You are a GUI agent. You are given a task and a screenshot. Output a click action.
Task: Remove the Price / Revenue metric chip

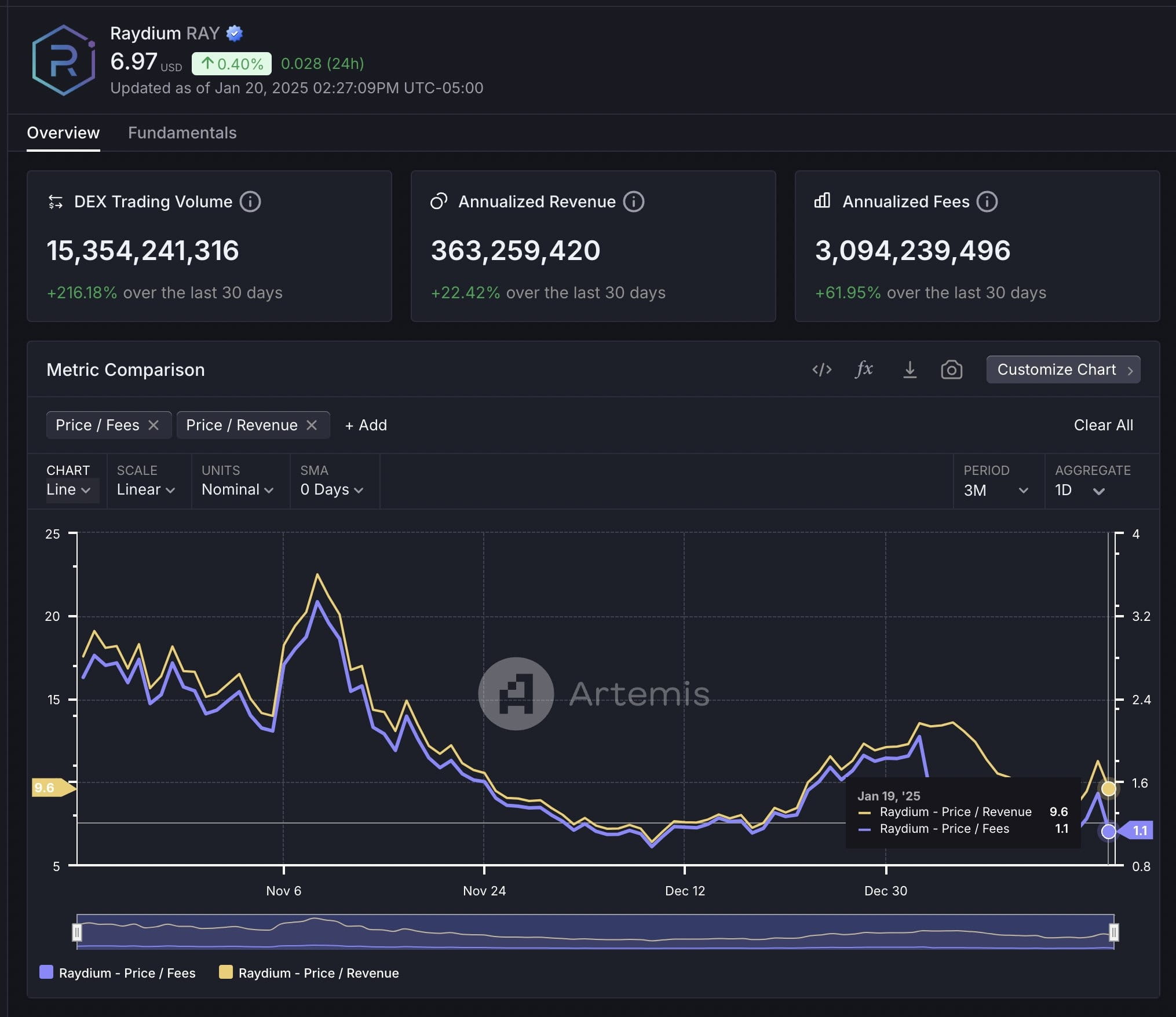pyautogui.click(x=312, y=425)
